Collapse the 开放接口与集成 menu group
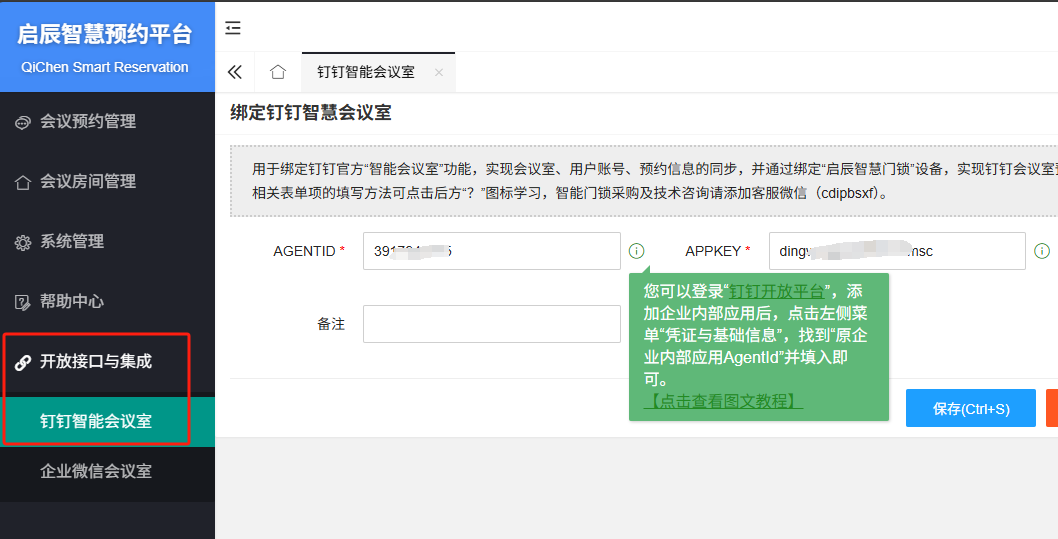Viewport: 1058px width, 539px height. (x=96, y=361)
